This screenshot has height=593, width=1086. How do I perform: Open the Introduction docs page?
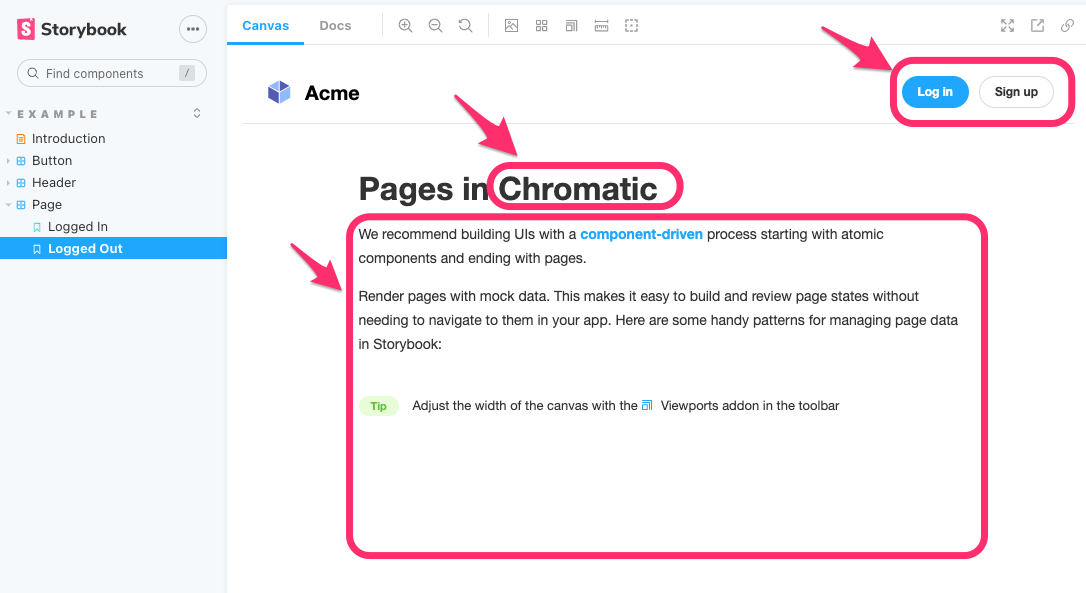[69, 139]
